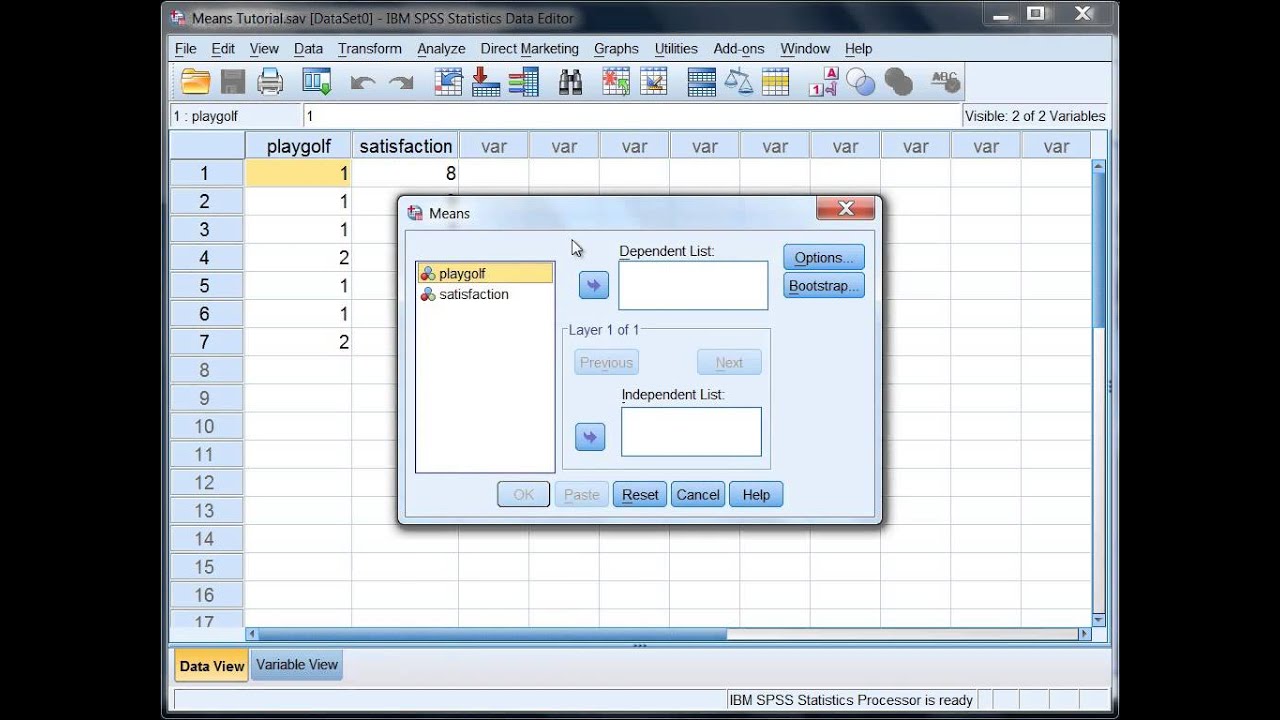Switch to the Data View tab
This screenshot has width=1280, height=720.
(x=211, y=666)
